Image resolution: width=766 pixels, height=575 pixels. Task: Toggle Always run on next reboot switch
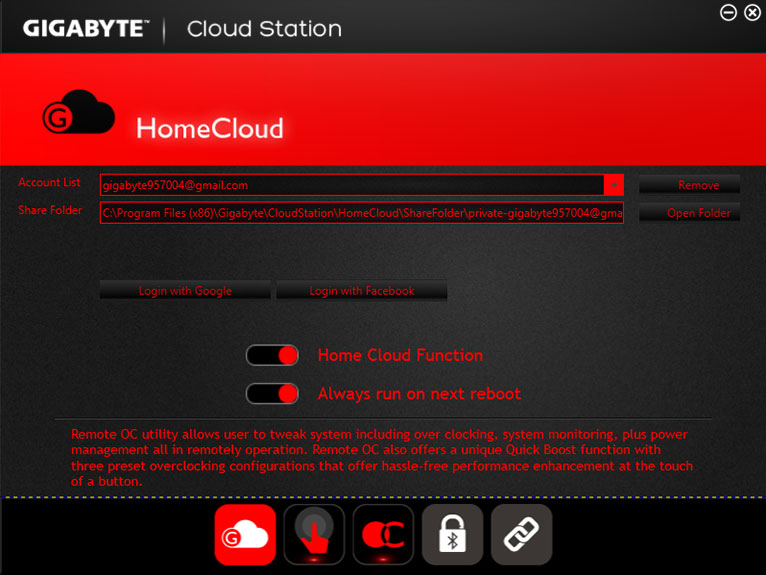click(272, 394)
